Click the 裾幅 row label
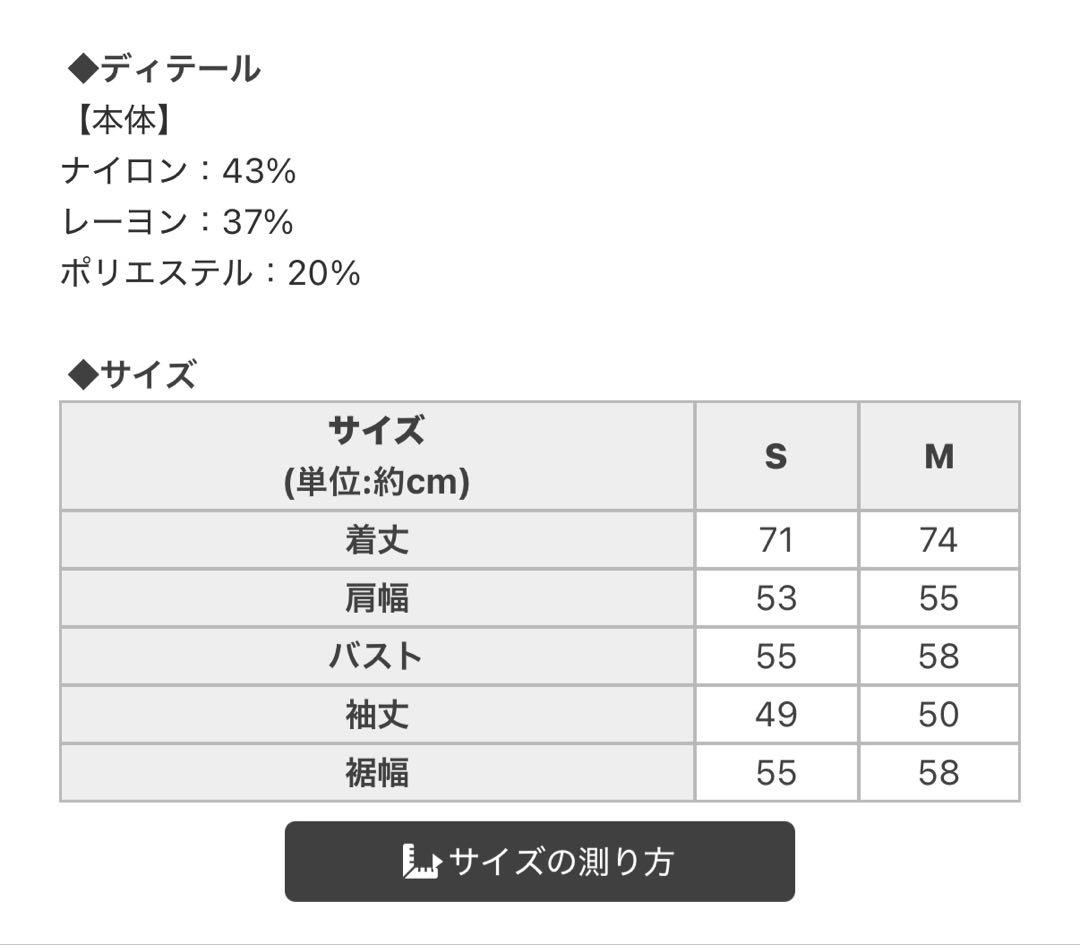 (x=377, y=772)
